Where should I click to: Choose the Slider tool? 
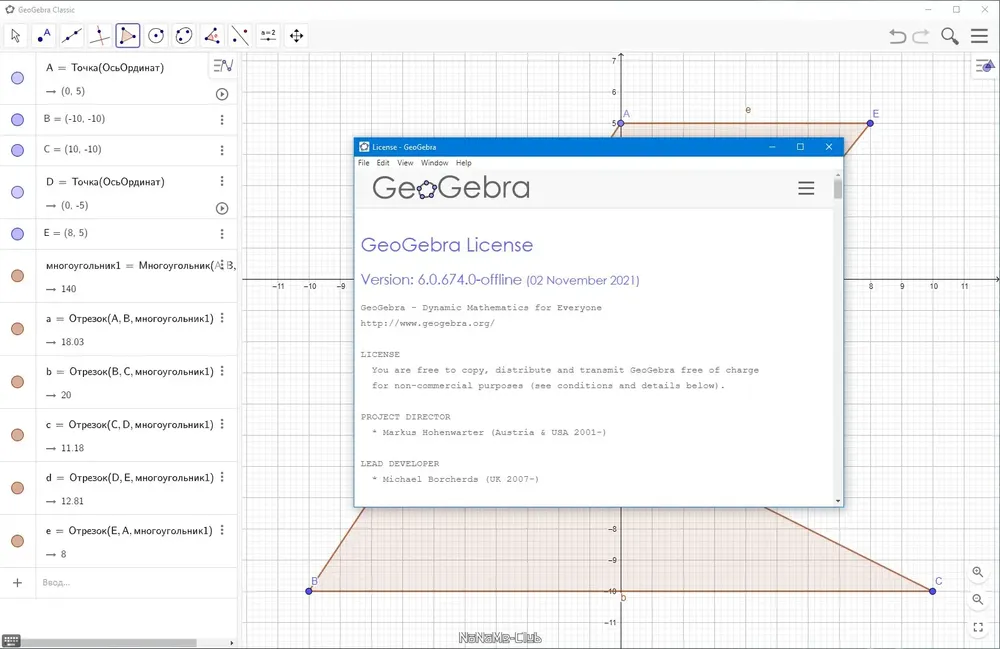pos(268,36)
